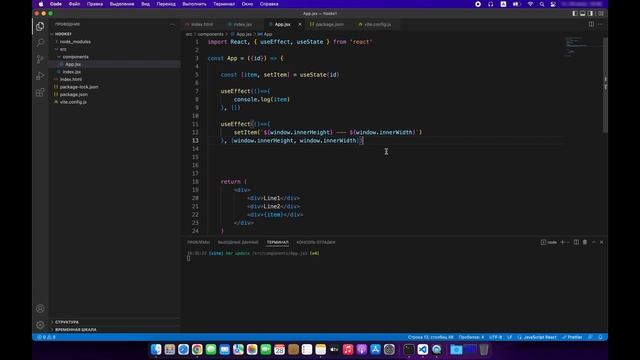The width and height of the screenshot is (640, 360).
Task: Open the Правка menu
Action: 95,4
